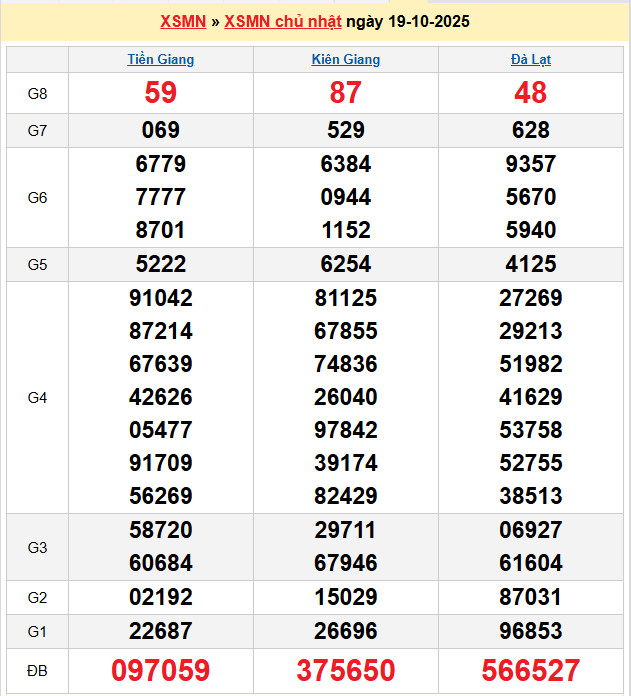Open the Kiên Giang province link
This screenshot has height=696, width=631.
tap(346, 59)
